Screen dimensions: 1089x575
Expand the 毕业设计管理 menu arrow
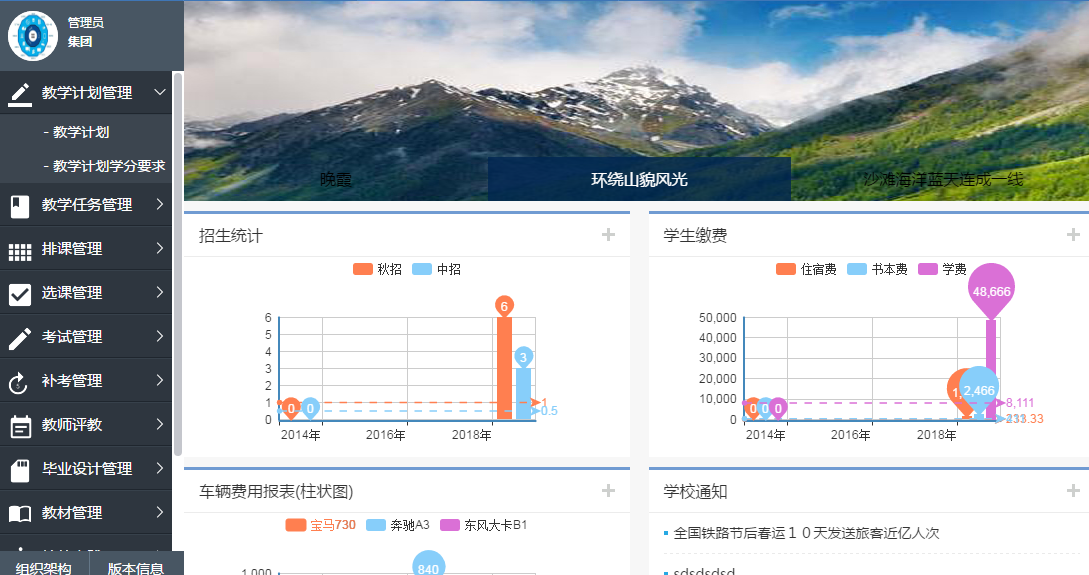160,469
